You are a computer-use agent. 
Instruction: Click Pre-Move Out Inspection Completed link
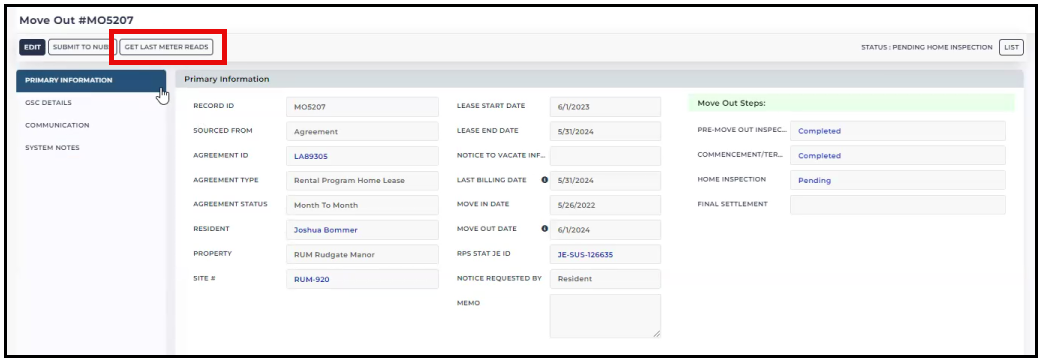pyautogui.click(x=819, y=131)
